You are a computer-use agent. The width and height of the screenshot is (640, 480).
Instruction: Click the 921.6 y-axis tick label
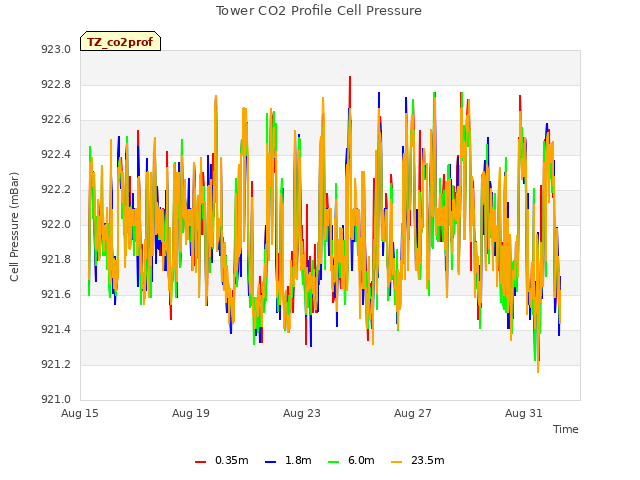pos(56,294)
